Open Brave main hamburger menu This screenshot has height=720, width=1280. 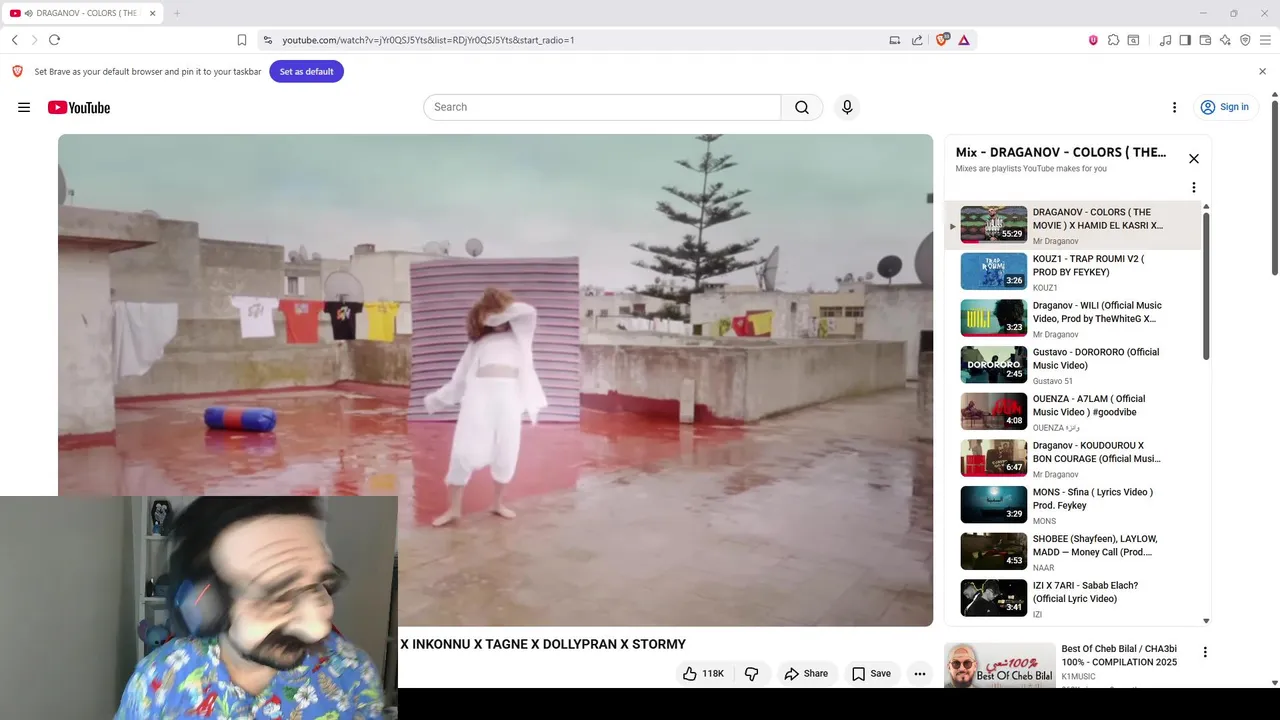[x=1265, y=40]
